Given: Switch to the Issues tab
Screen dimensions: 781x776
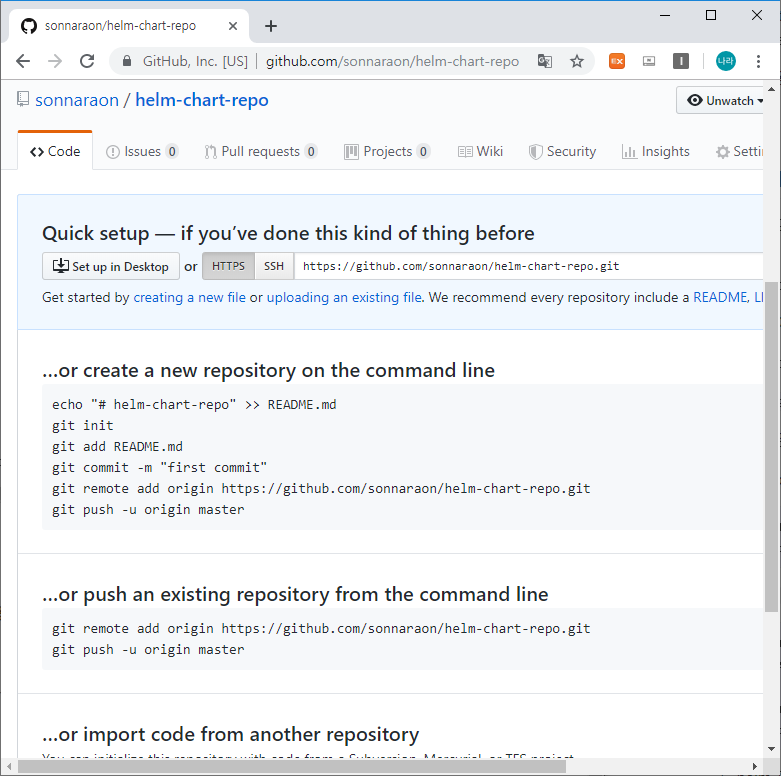Looking at the screenshot, I should [x=142, y=151].
